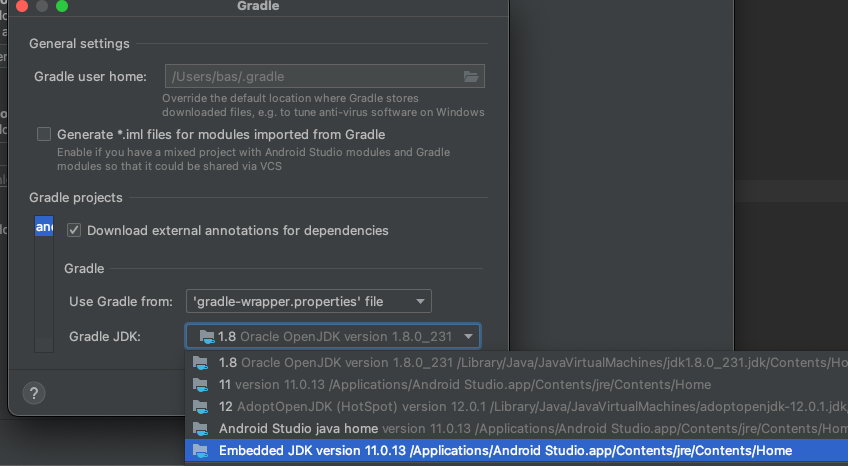Click JDK folder icon beside 12 AdoptOpenJDK option

click(x=201, y=407)
